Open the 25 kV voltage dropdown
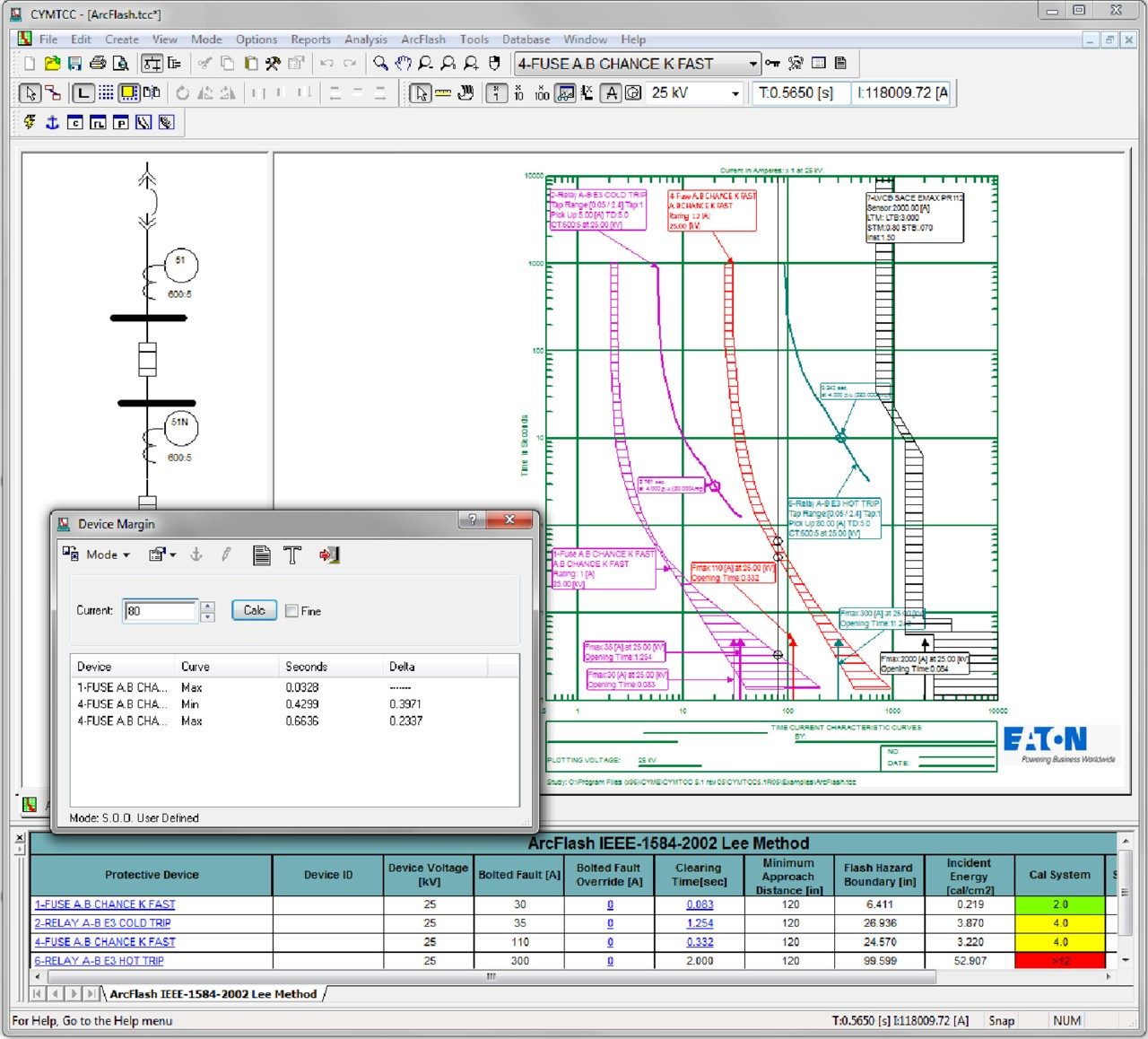Image resolution: width=1148 pixels, height=1039 pixels. coord(734,92)
